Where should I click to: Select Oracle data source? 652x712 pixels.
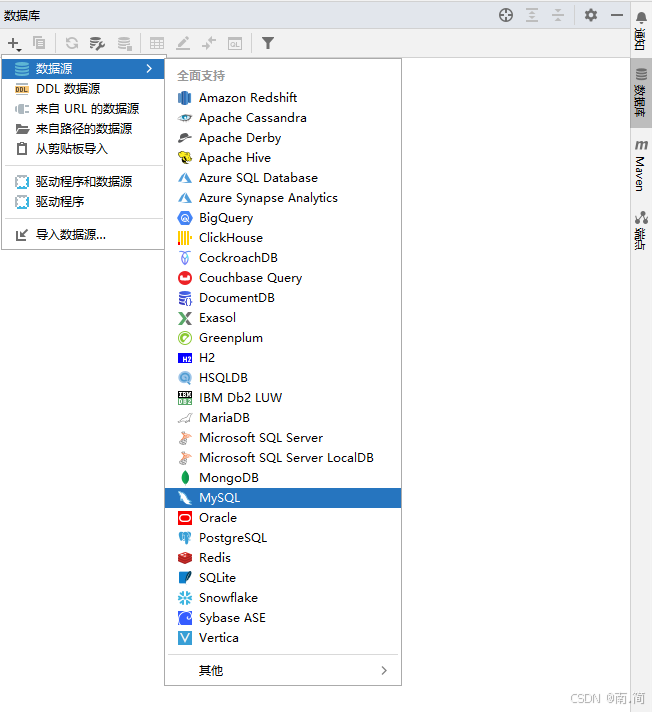point(283,518)
